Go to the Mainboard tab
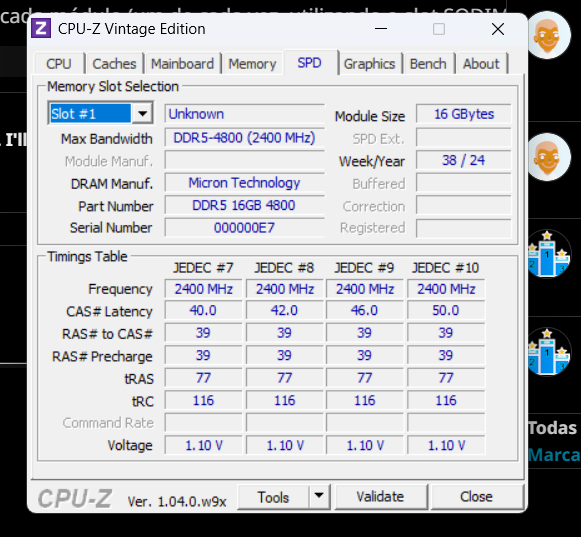This screenshot has height=537, width=581. 182,64
